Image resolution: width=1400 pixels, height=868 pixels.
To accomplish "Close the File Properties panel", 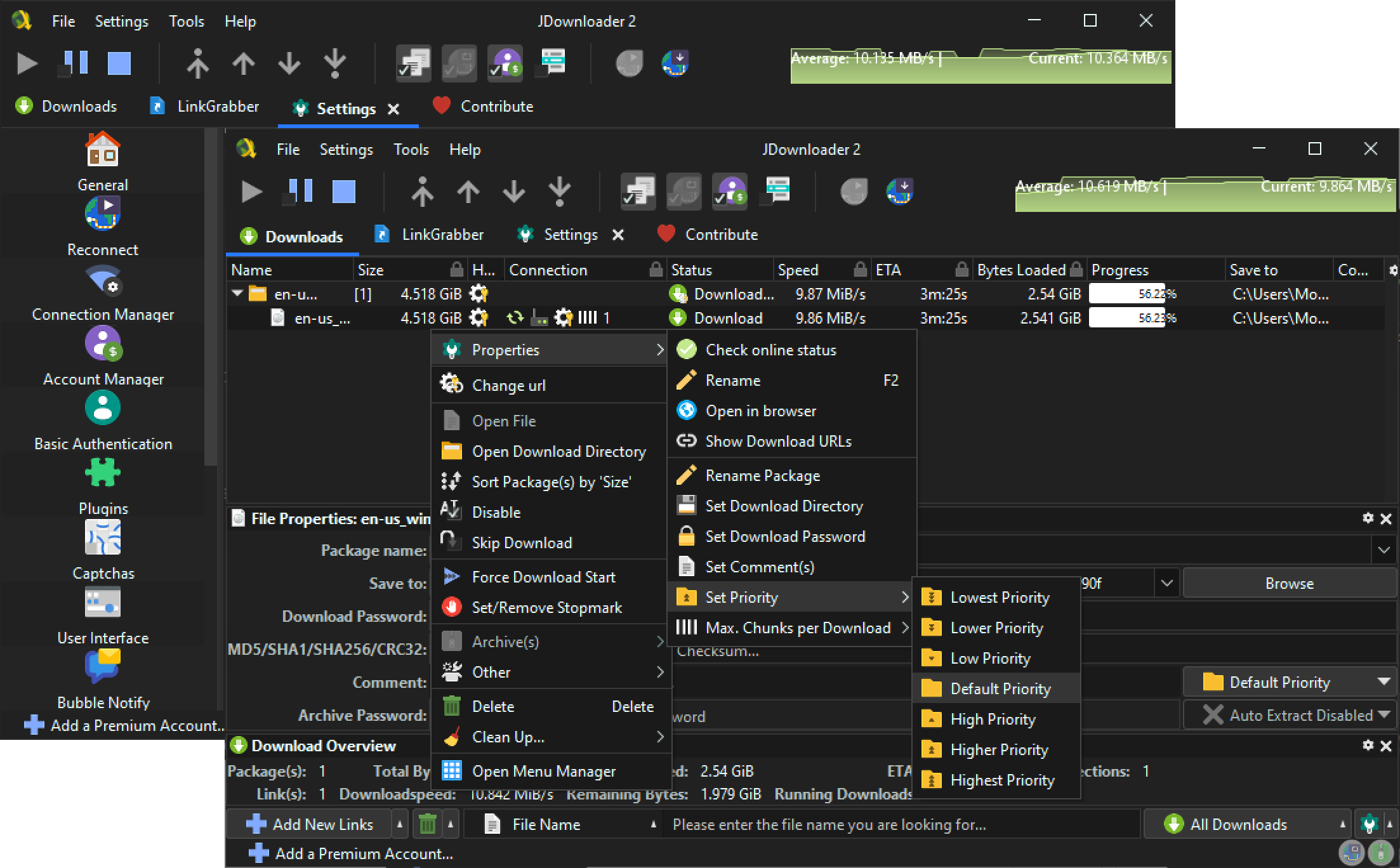I will point(1386,519).
